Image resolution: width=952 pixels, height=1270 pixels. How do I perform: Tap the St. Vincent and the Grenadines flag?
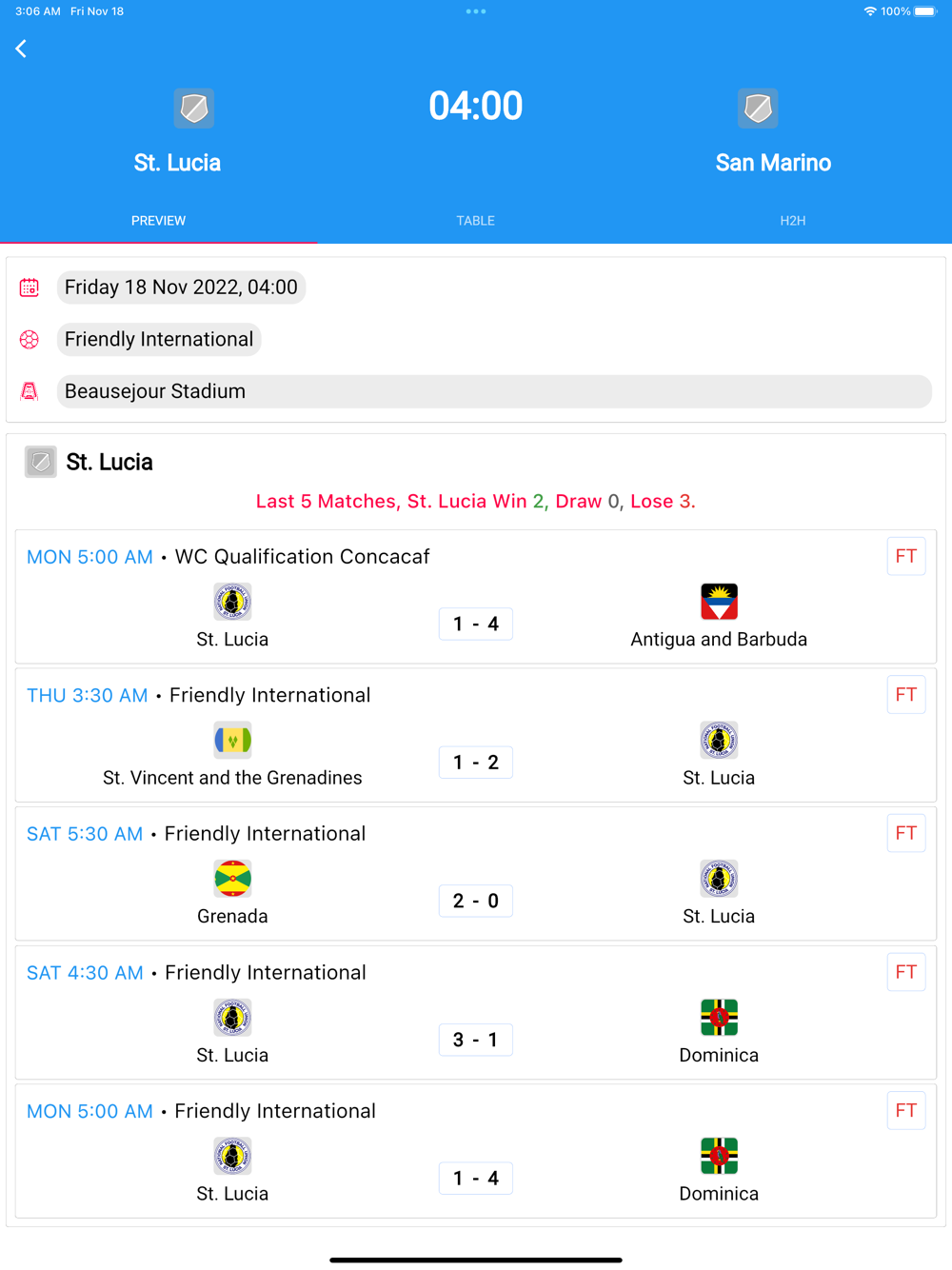click(232, 740)
